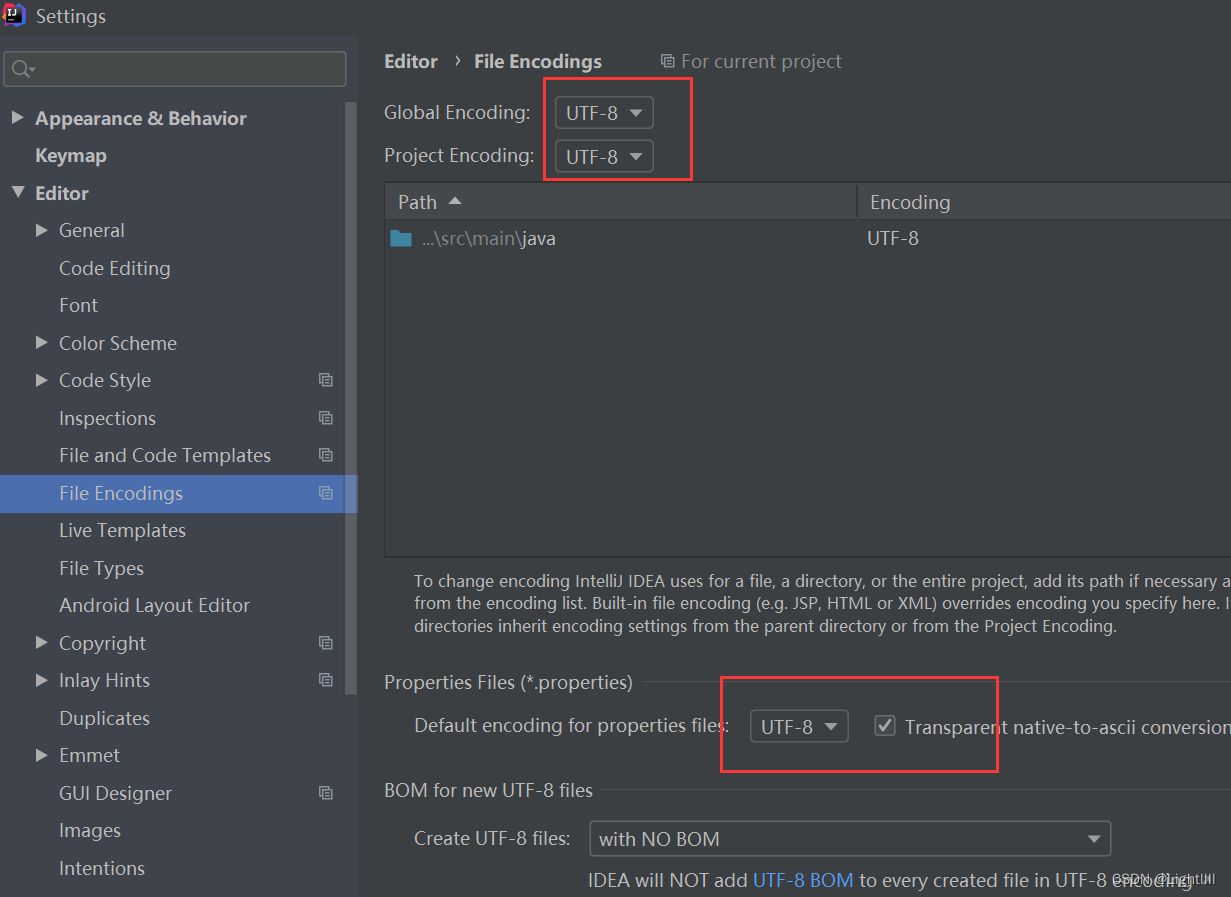Open the Project Encoding dropdown
The height and width of the screenshot is (897, 1231).
[x=604, y=156]
